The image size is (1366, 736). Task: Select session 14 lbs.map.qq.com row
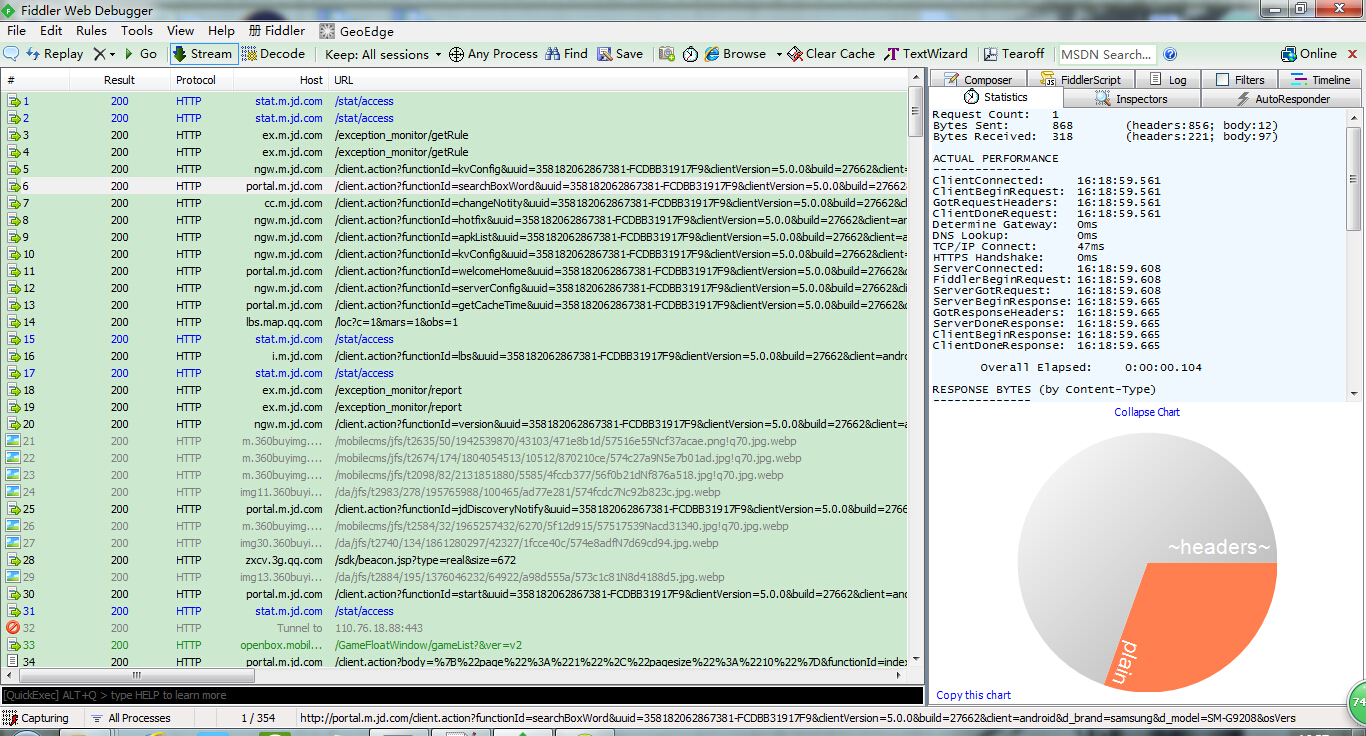click(455, 322)
